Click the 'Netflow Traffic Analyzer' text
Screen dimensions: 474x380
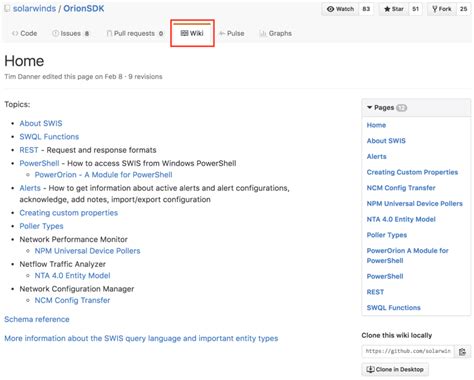click(62, 264)
